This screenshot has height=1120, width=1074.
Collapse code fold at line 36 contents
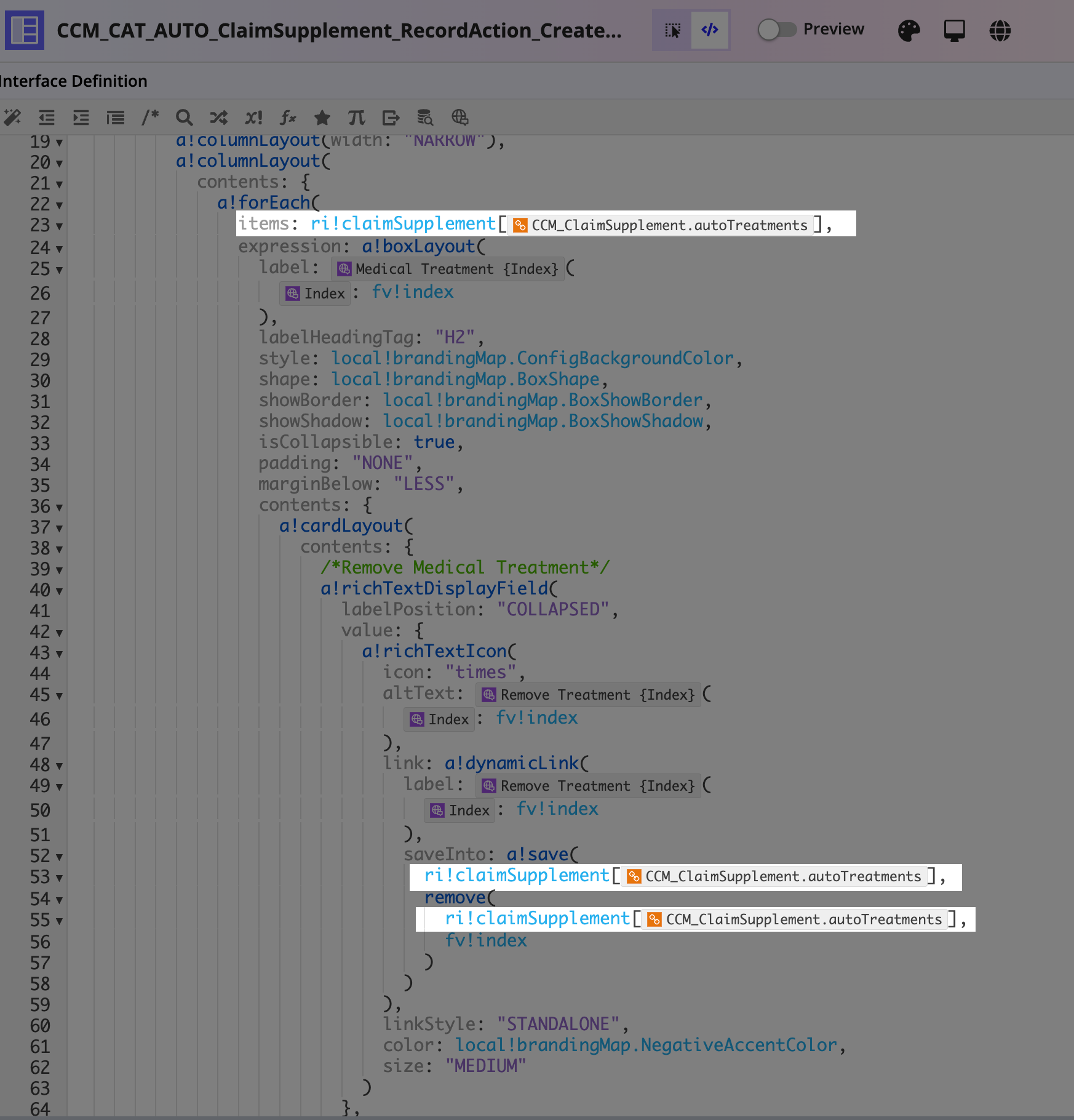pos(59,508)
